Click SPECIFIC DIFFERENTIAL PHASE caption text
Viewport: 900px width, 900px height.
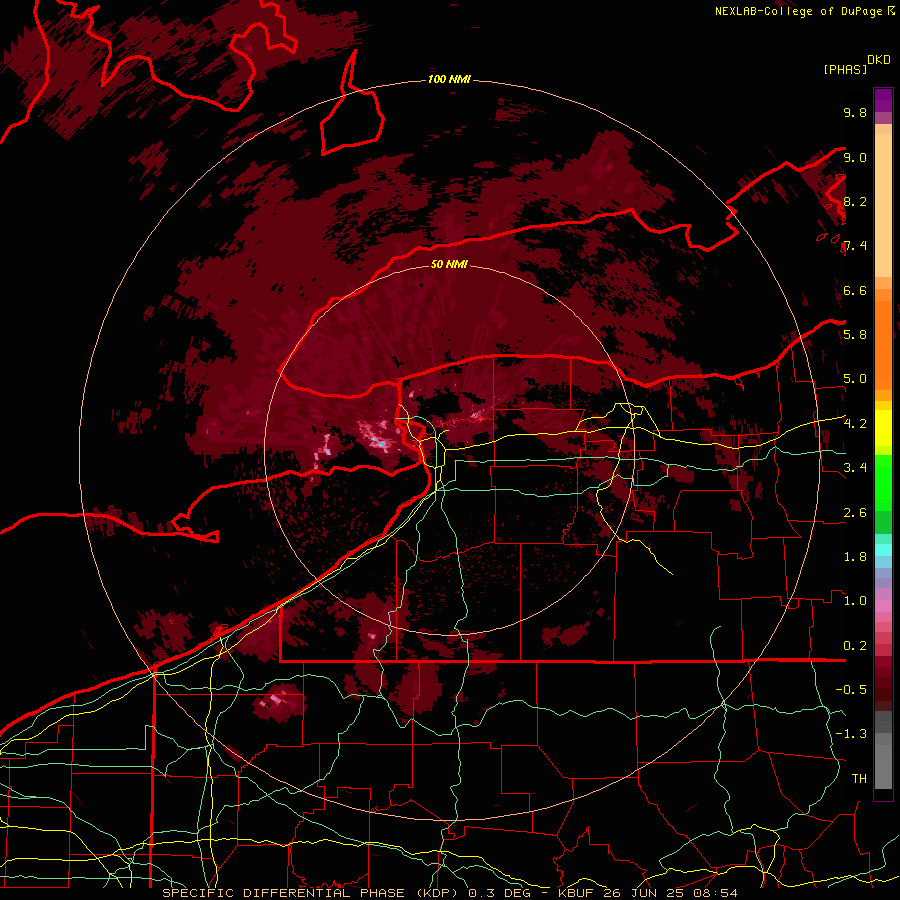pyautogui.click(x=285, y=893)
